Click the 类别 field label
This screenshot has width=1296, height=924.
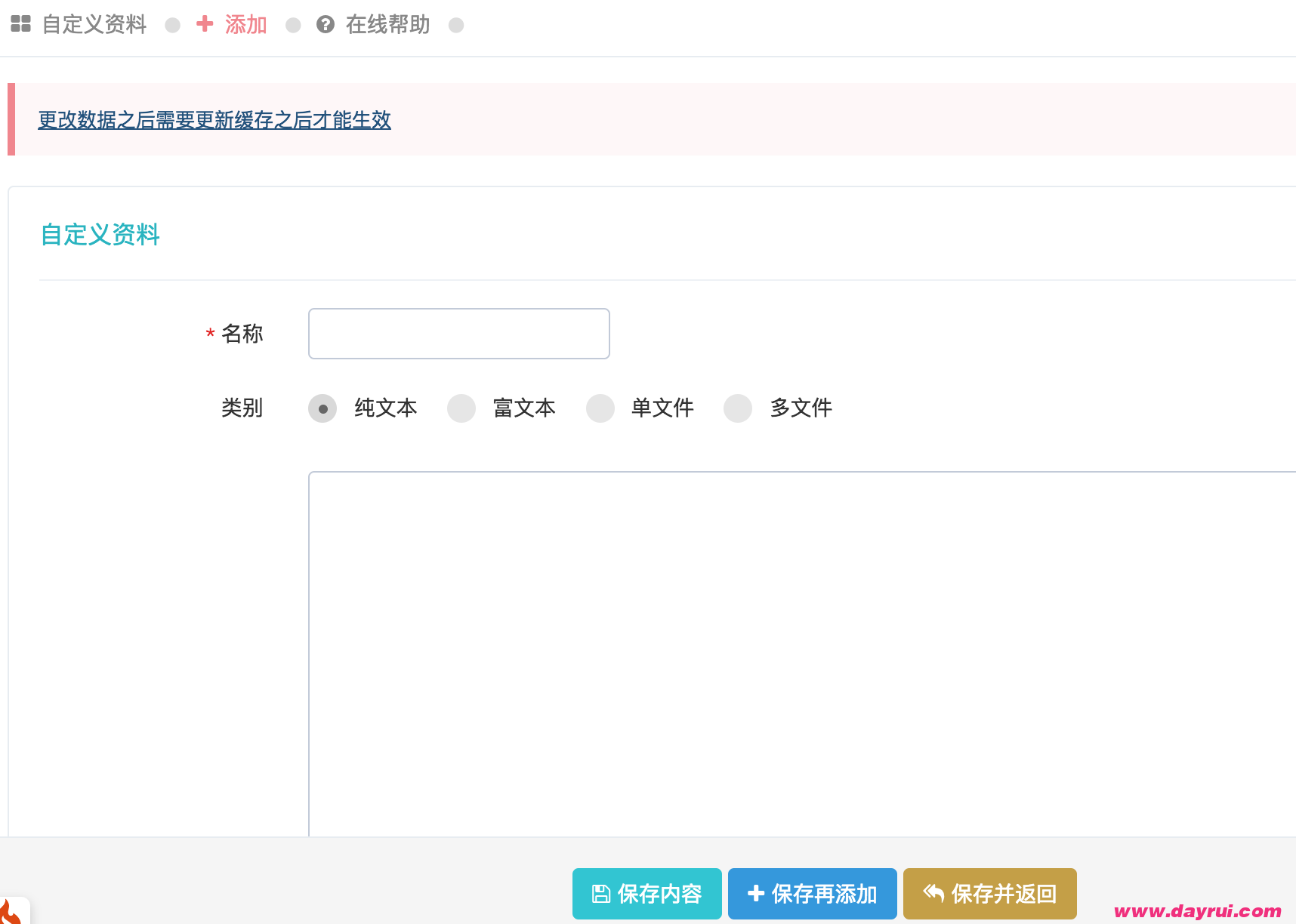(x=242, y=408)
